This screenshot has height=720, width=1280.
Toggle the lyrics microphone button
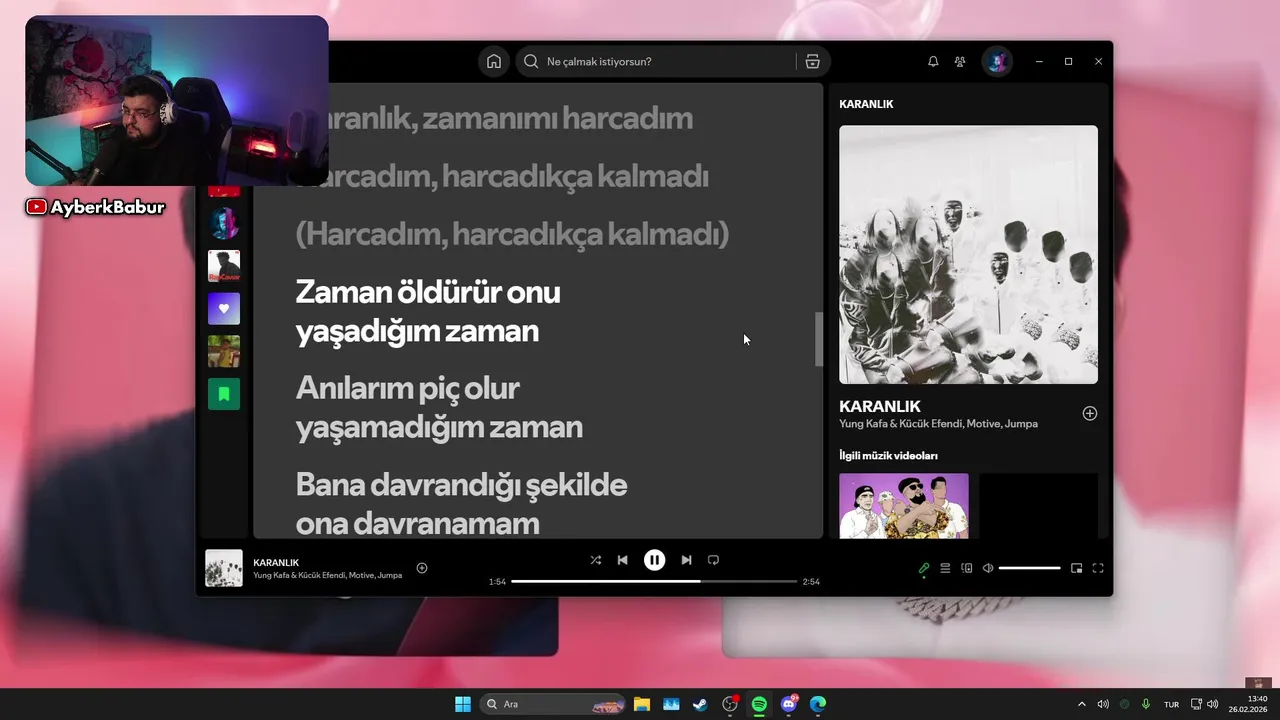(924, 568)
